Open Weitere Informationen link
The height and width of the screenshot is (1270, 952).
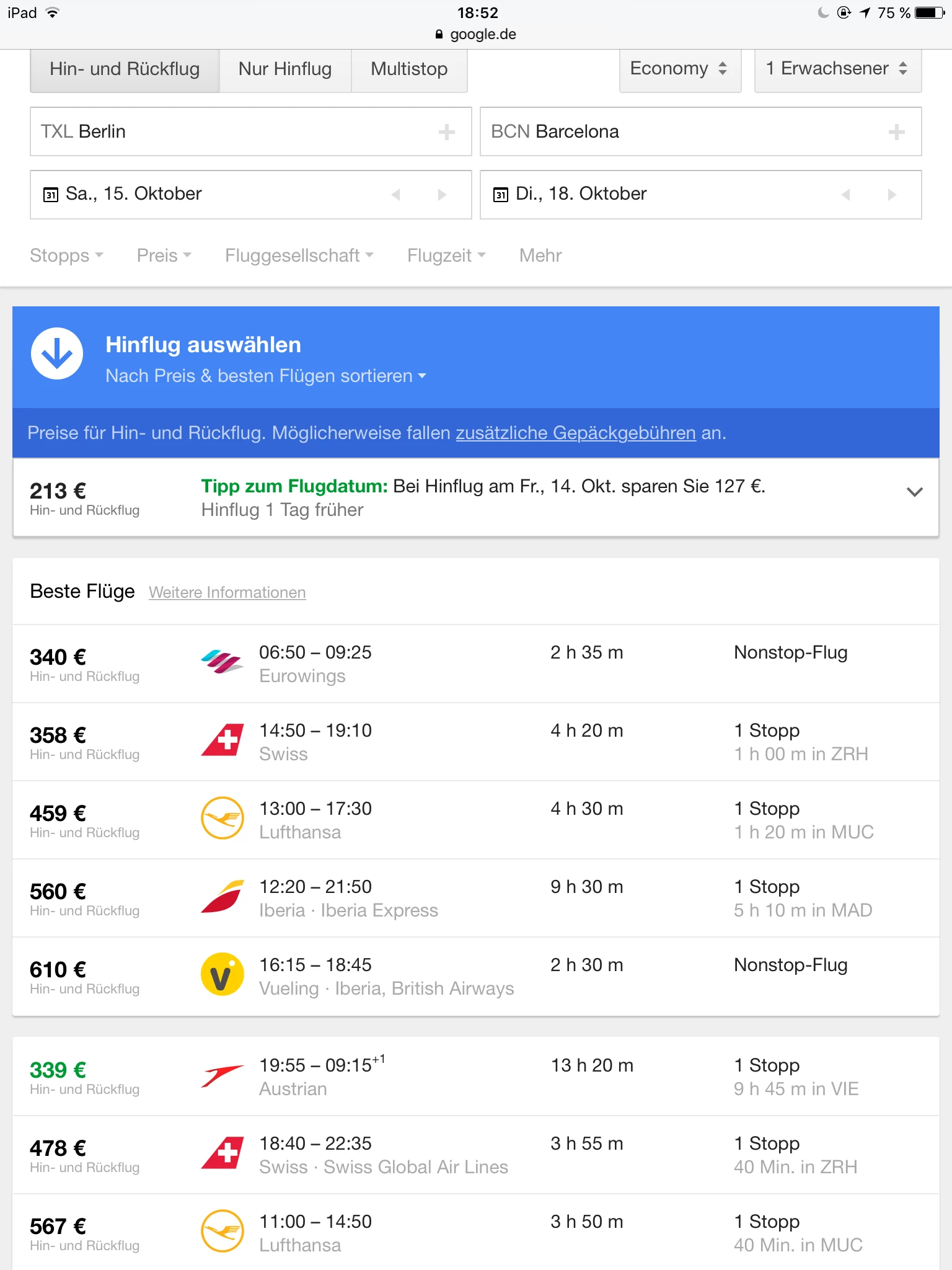227,593
